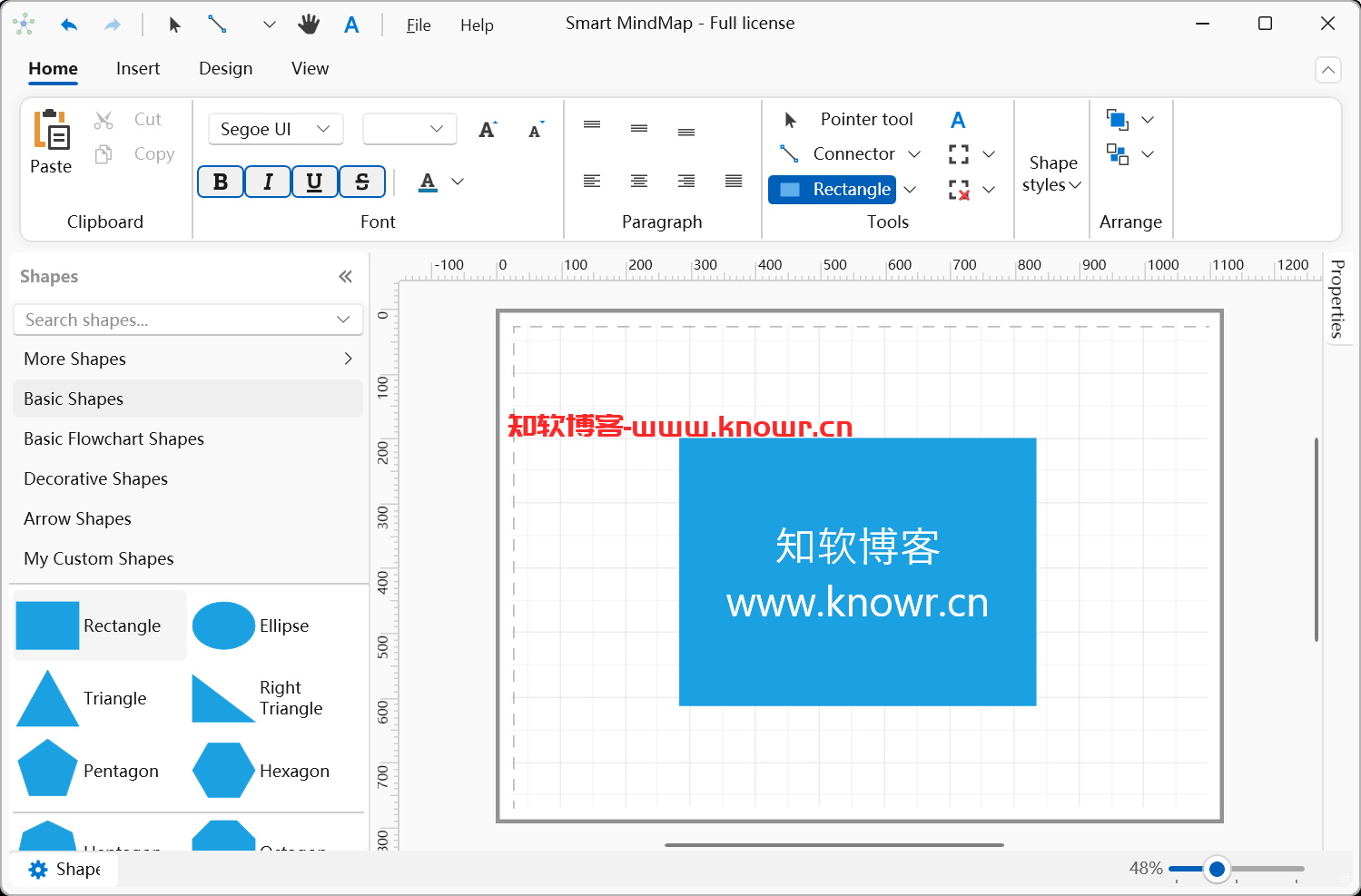Image resolution: width=1361 pixels, height=896 pixels.
Task: Align text to bottom
Action: click(686, 132)
